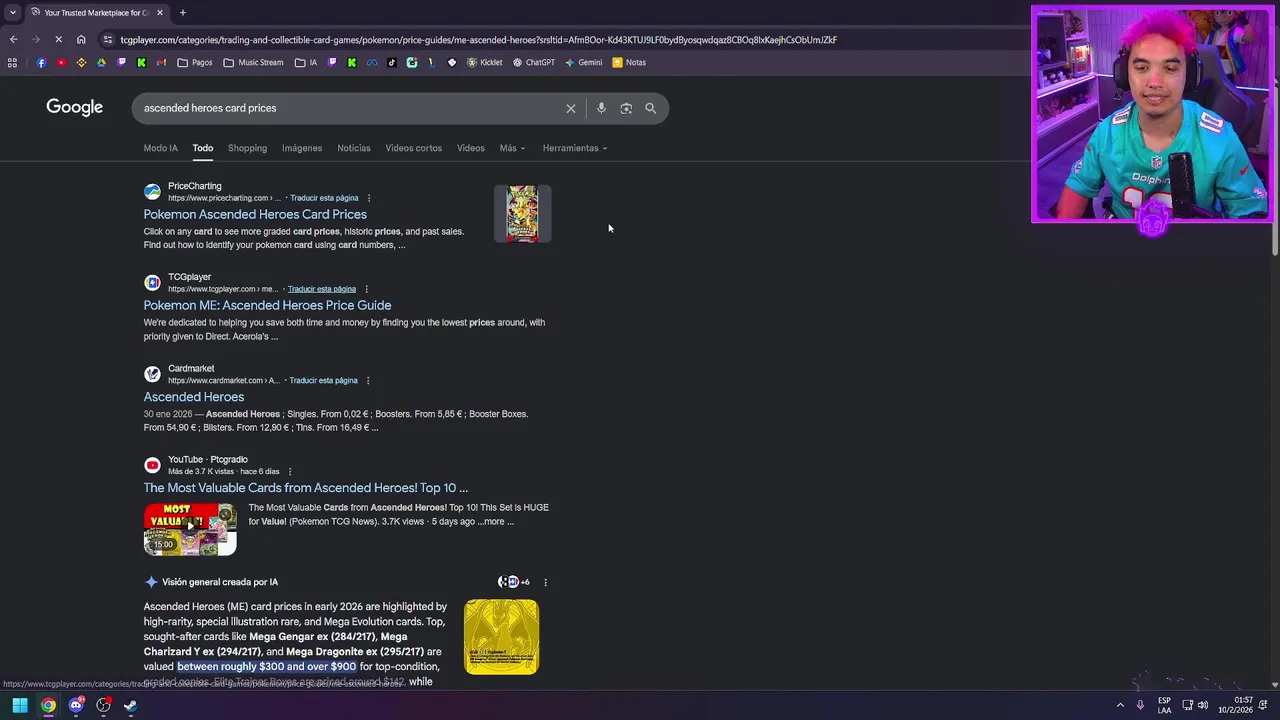This screenshot has width=1280, height=720.
Task: Switch to Noticias results tab
Action: point(354,148)
